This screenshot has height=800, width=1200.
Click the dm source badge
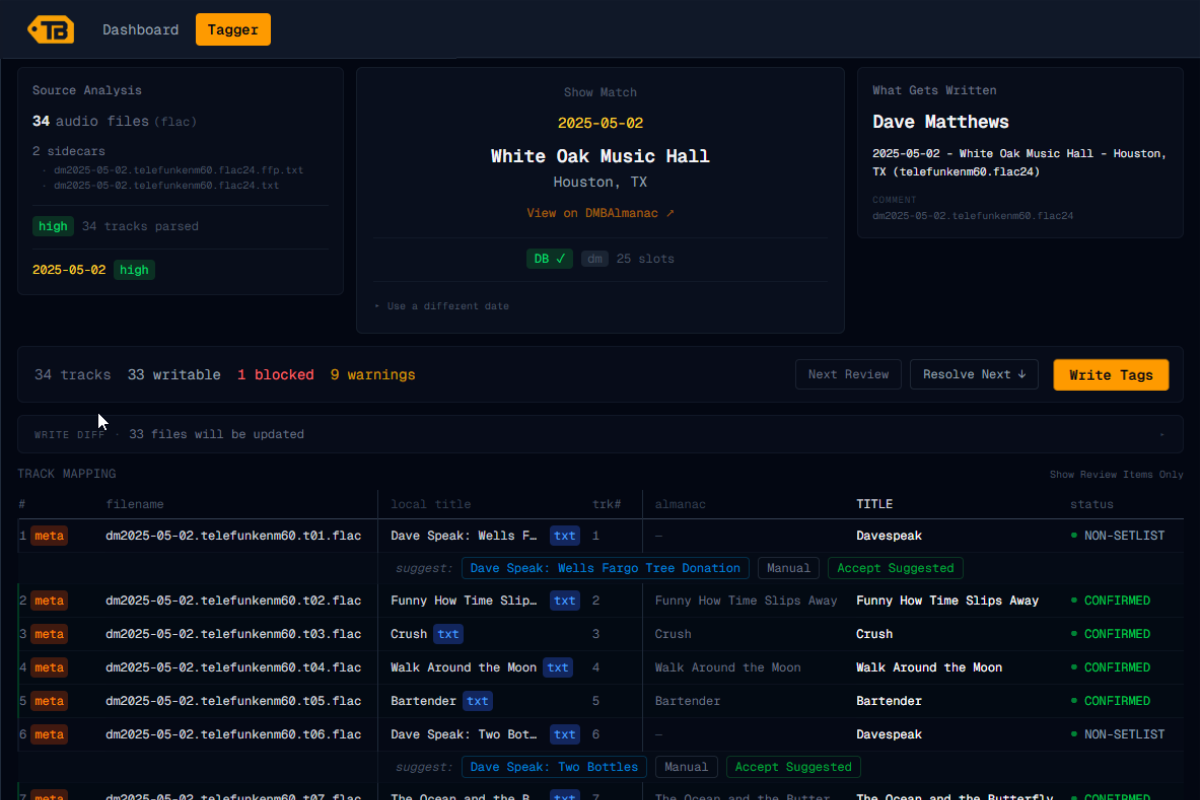pos(595,259)
